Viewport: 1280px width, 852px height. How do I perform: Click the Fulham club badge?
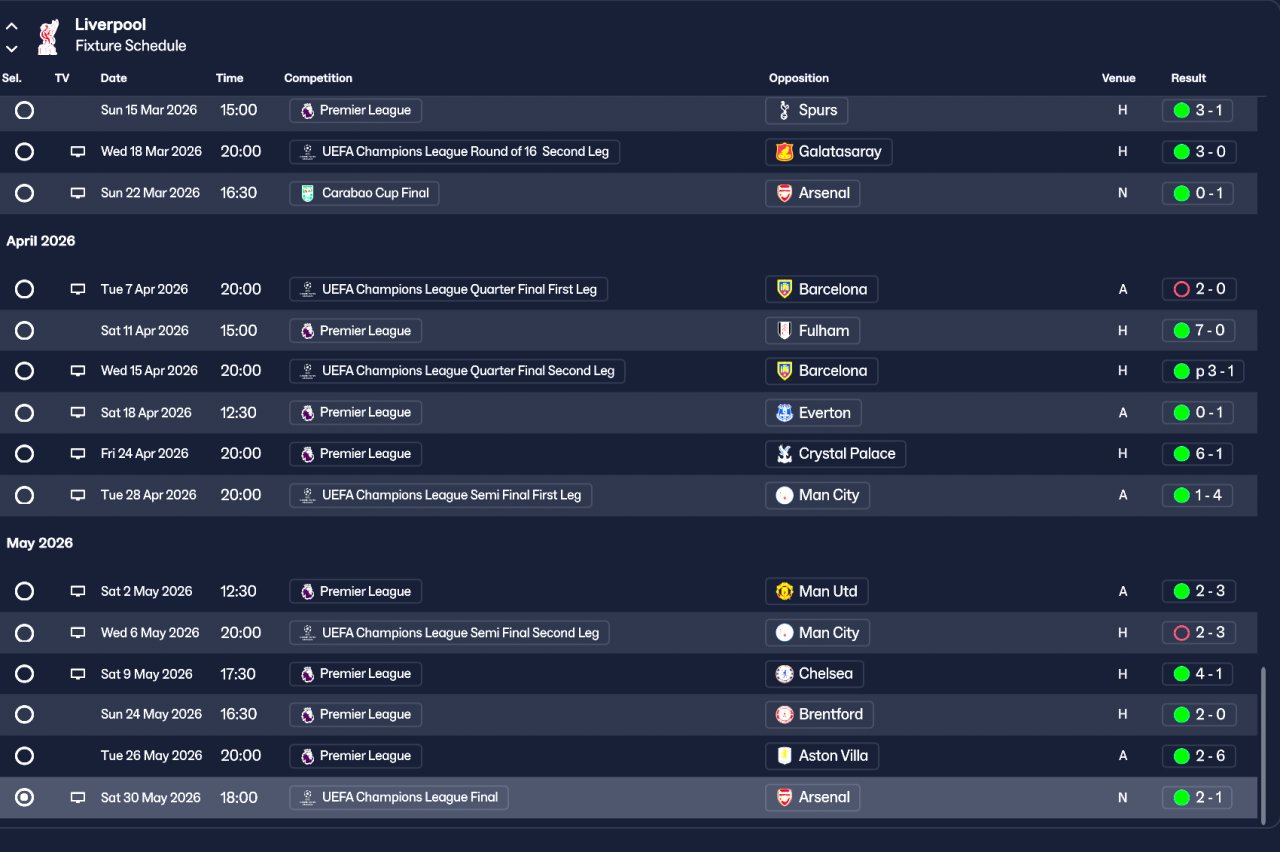785,331
